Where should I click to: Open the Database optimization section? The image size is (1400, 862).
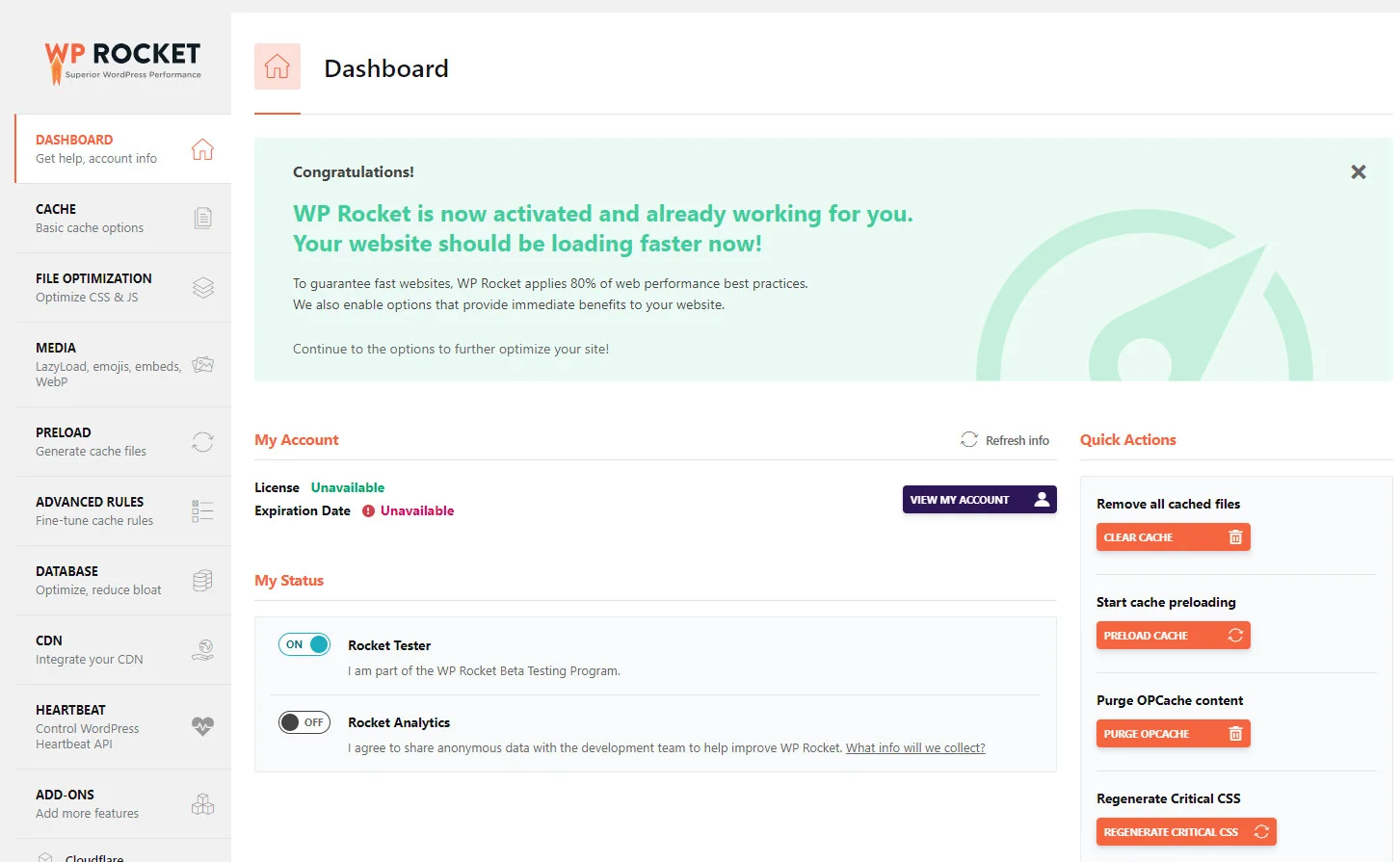[123, 581]
